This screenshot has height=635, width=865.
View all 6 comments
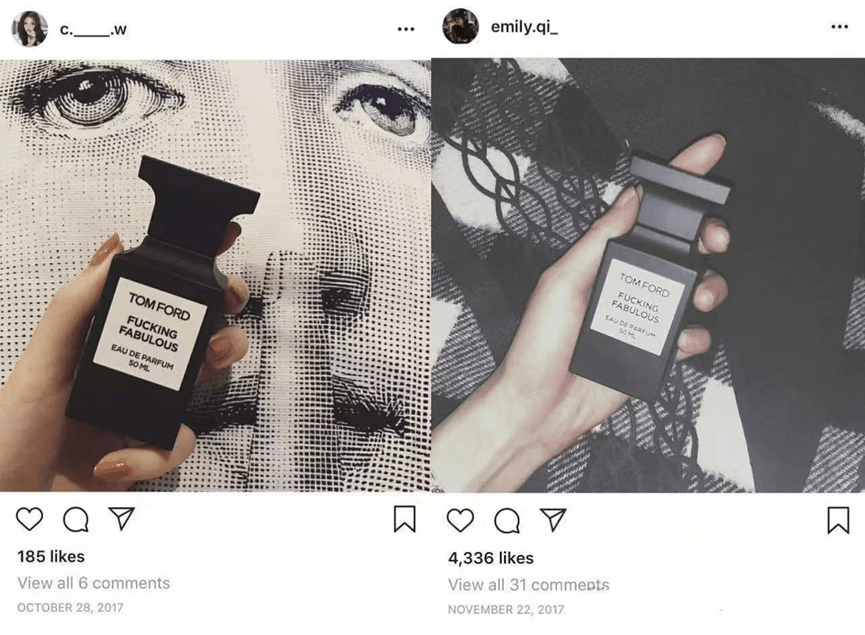(x=94, y=583)
